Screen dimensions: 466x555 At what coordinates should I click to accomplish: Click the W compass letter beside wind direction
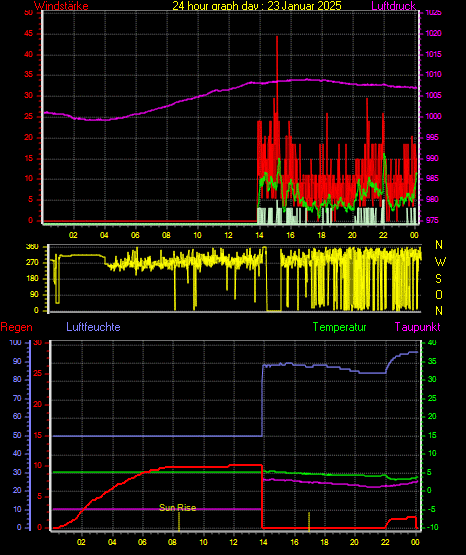point(440,262)
